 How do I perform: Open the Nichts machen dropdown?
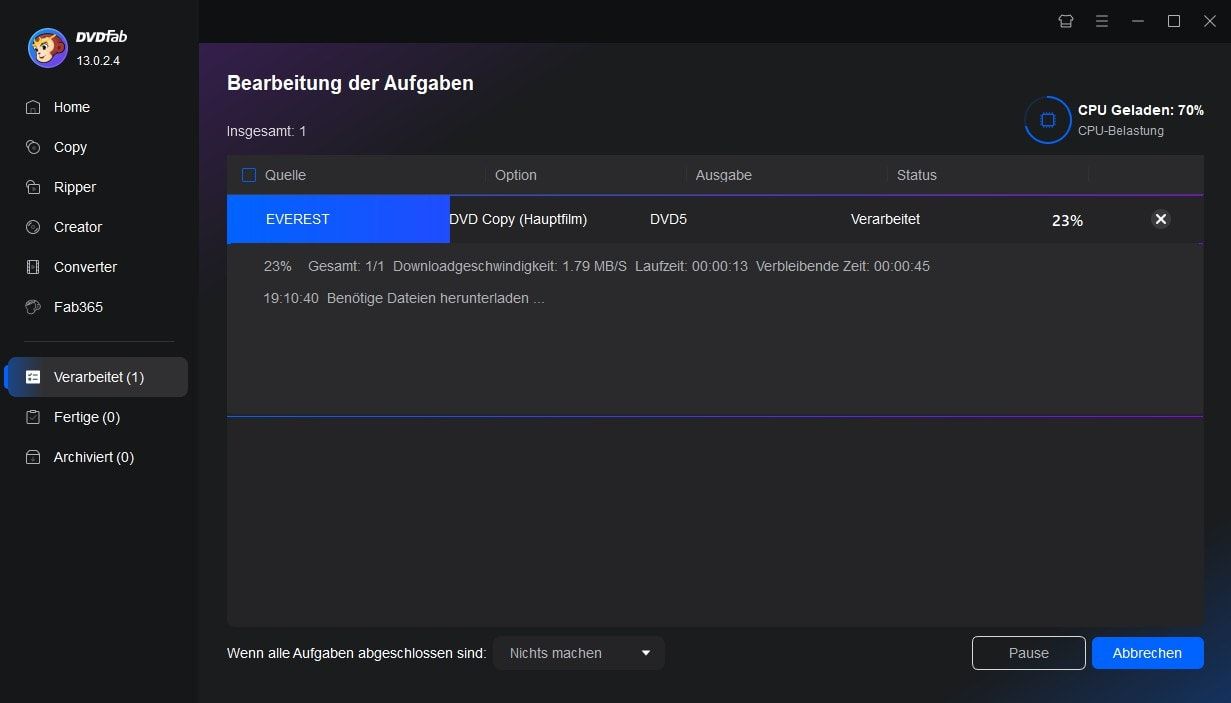click(579, 653)
